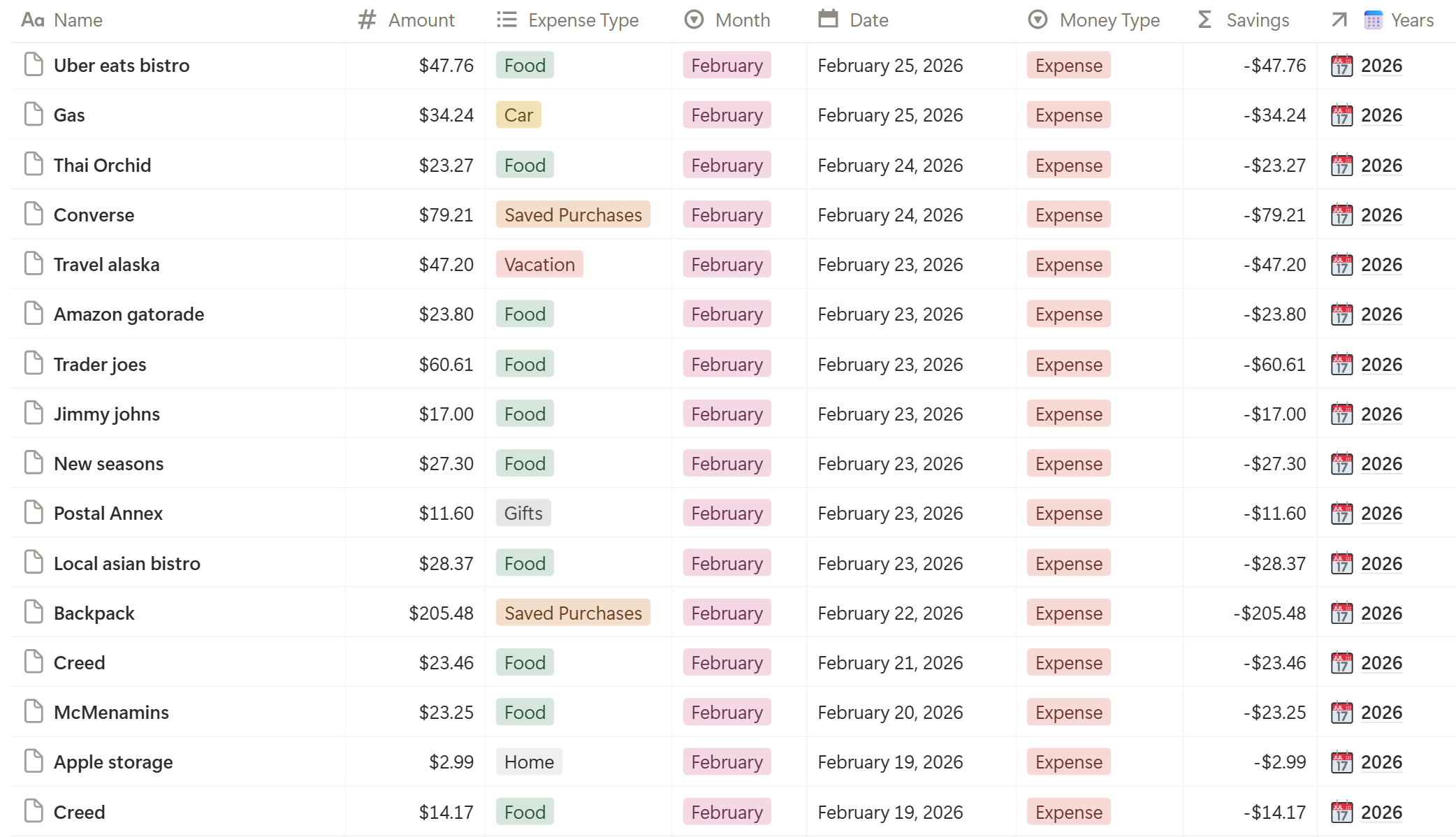The height and width of the screenshot is (837, 1456).
Task: Open the Expense Type column header menu
Action: 583,20
